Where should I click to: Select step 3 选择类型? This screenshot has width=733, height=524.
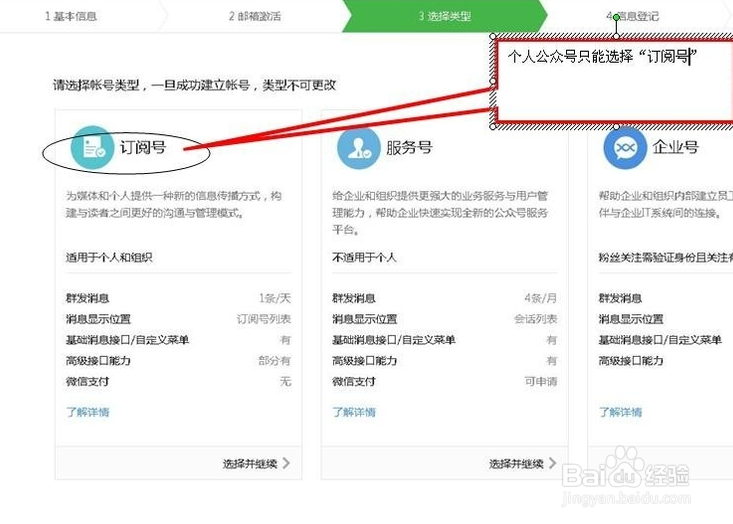click(x=445, y=16)
